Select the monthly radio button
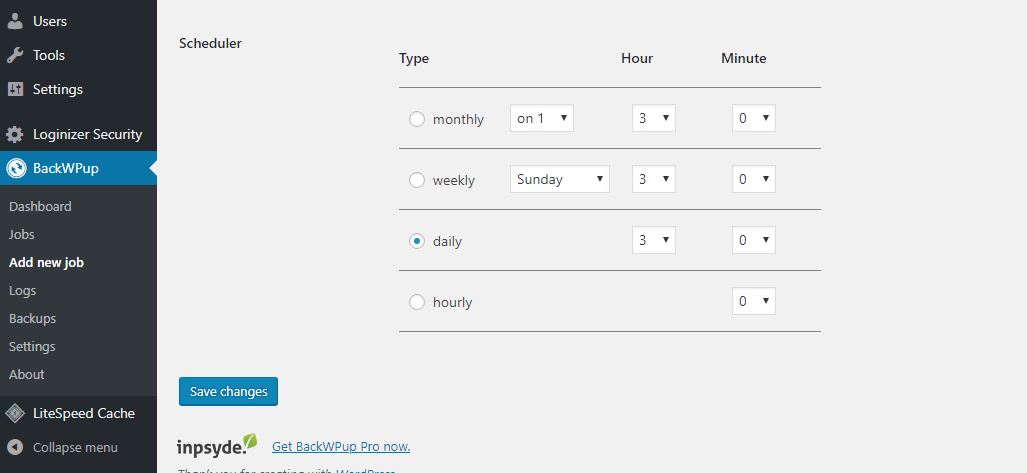1027x473 pixels. point(417,119)
